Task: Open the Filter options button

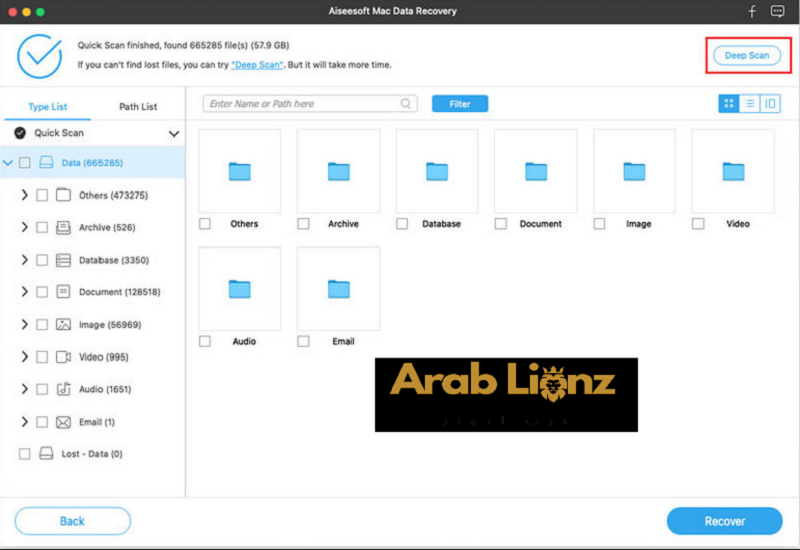Action: [x=460, y=104]
